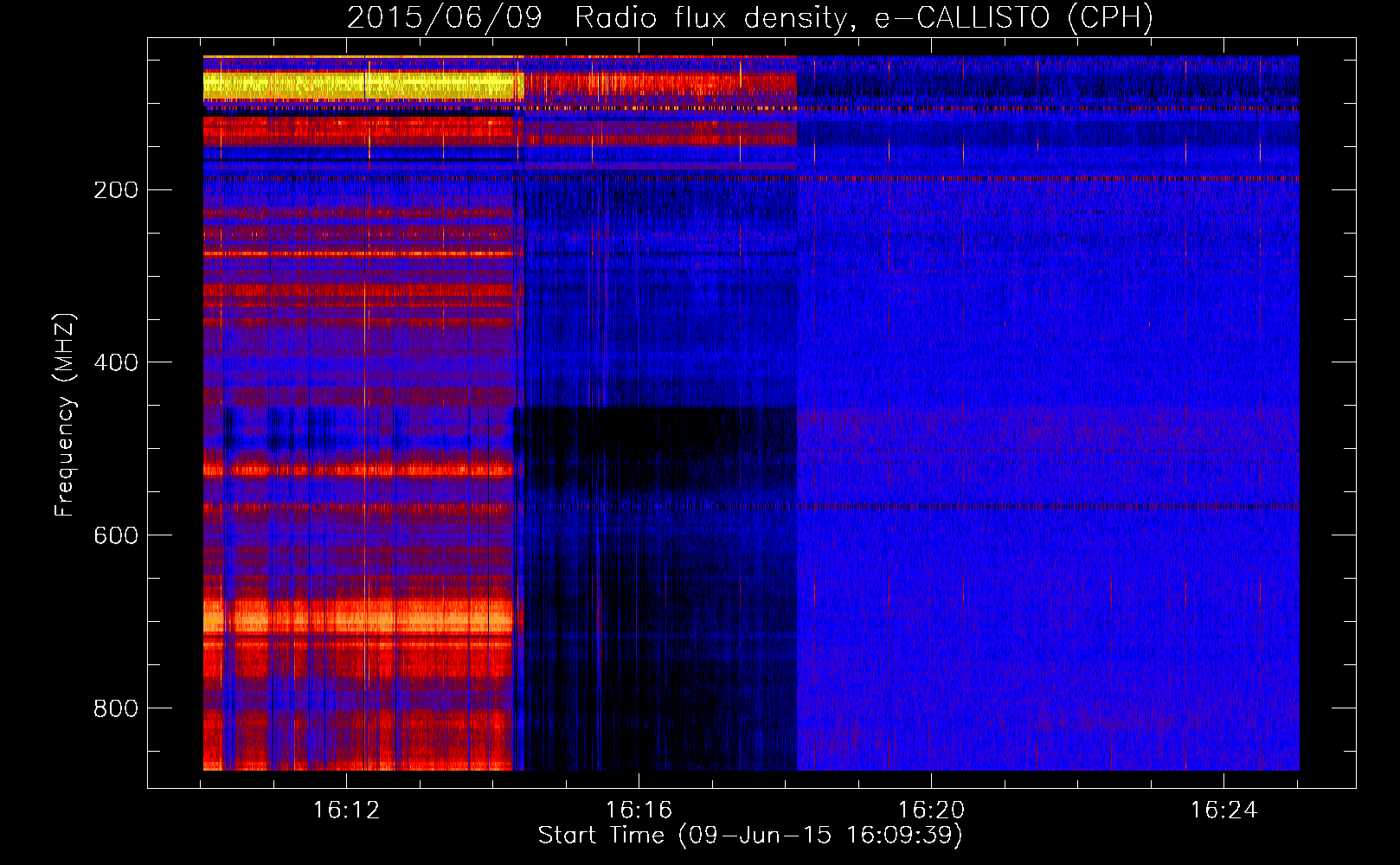Click the 16:24 time tick label
The height and width of the screenshot is (865, 1400).
1223,811
